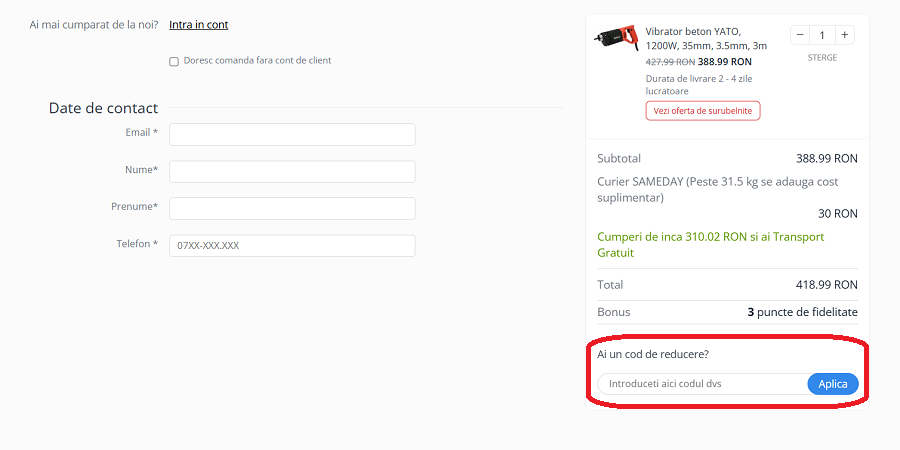Remove product using the STERGE link
This screenshot has height=450, width=900.
tap(822, 58)
